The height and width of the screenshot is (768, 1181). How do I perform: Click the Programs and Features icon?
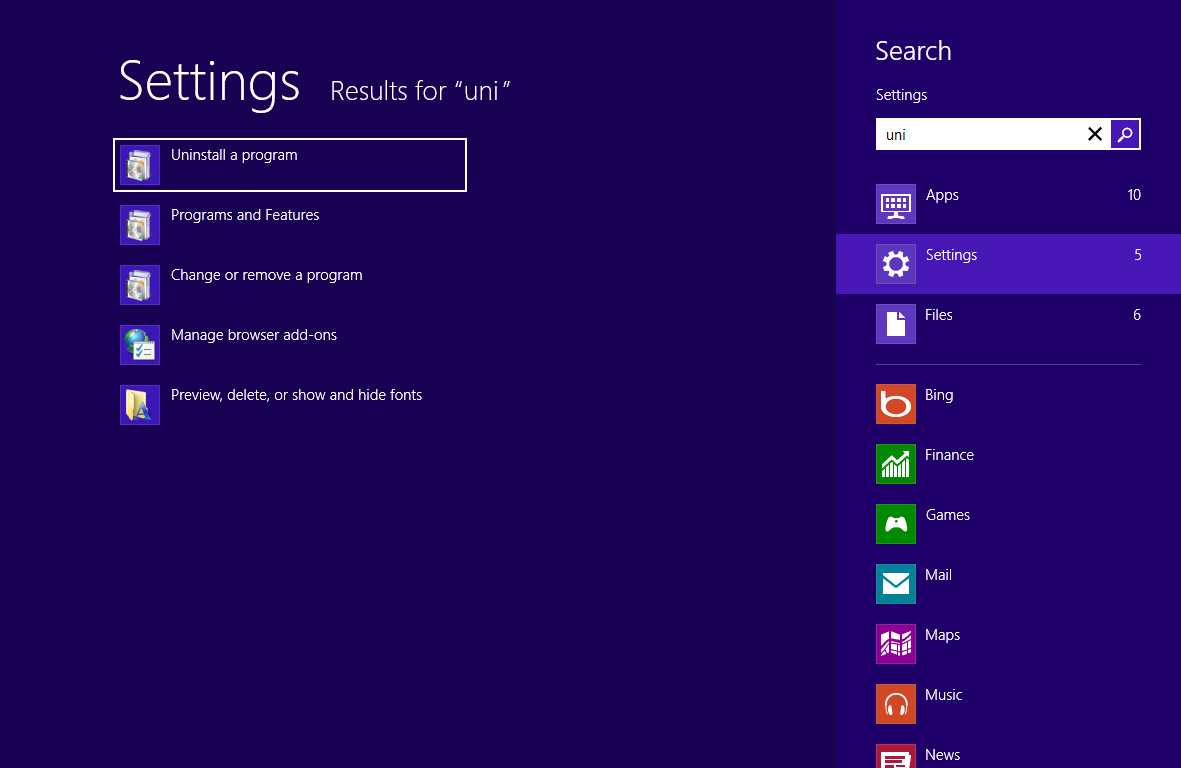coord(140,225)
